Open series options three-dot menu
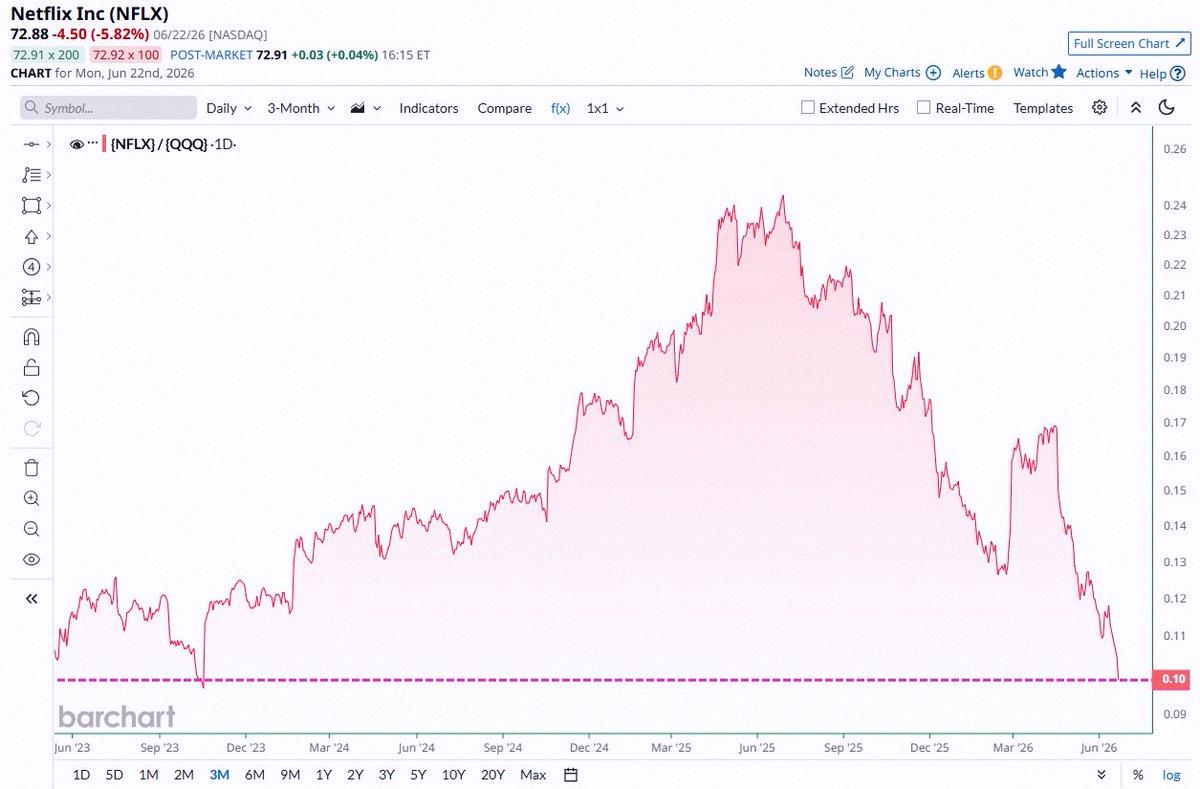 (93, 144)
